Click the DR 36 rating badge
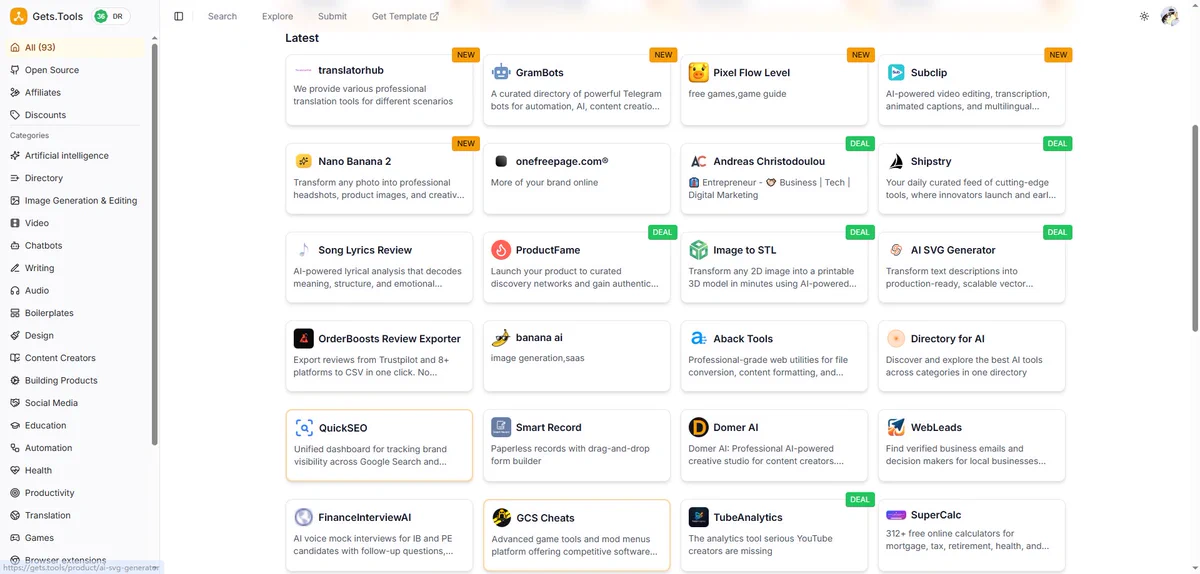 111,16
